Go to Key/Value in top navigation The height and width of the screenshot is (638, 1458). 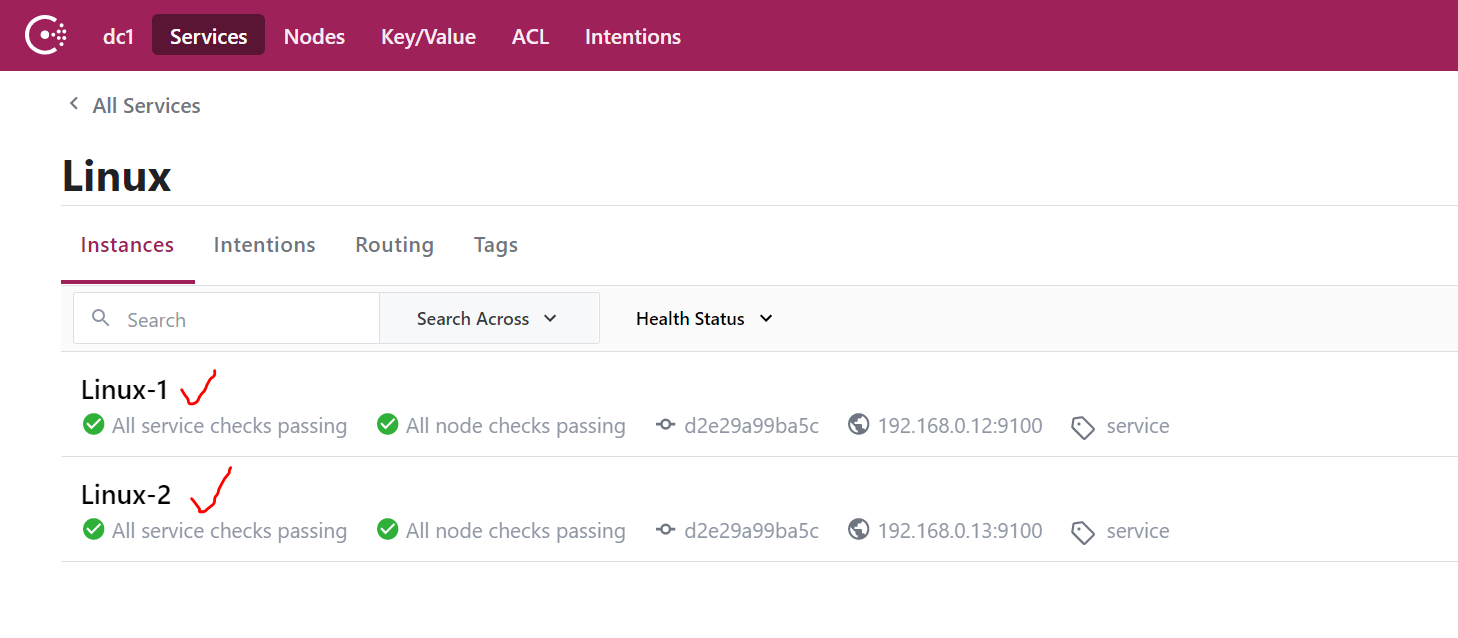click(x=428, y=36)
